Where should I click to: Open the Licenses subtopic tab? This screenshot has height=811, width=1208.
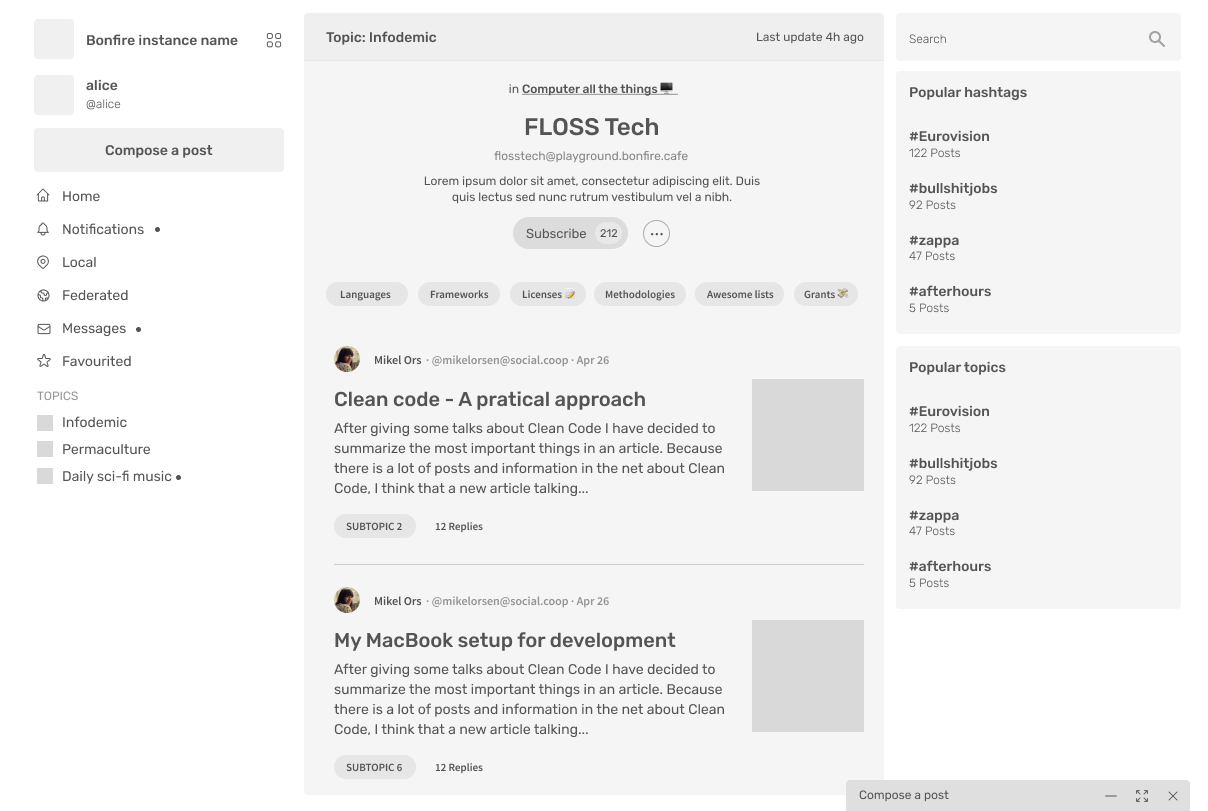[547, 294]
